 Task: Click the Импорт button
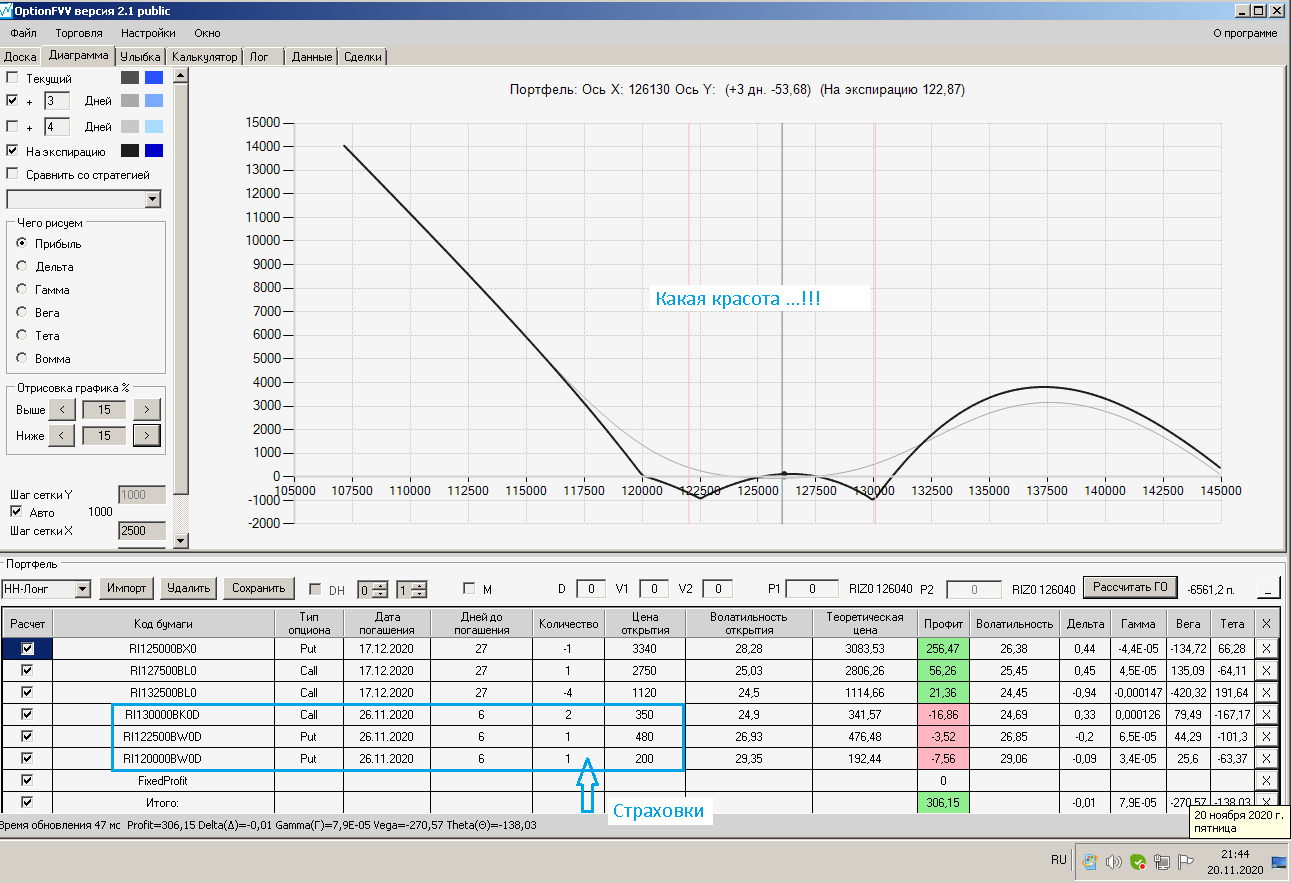[127, 588]
